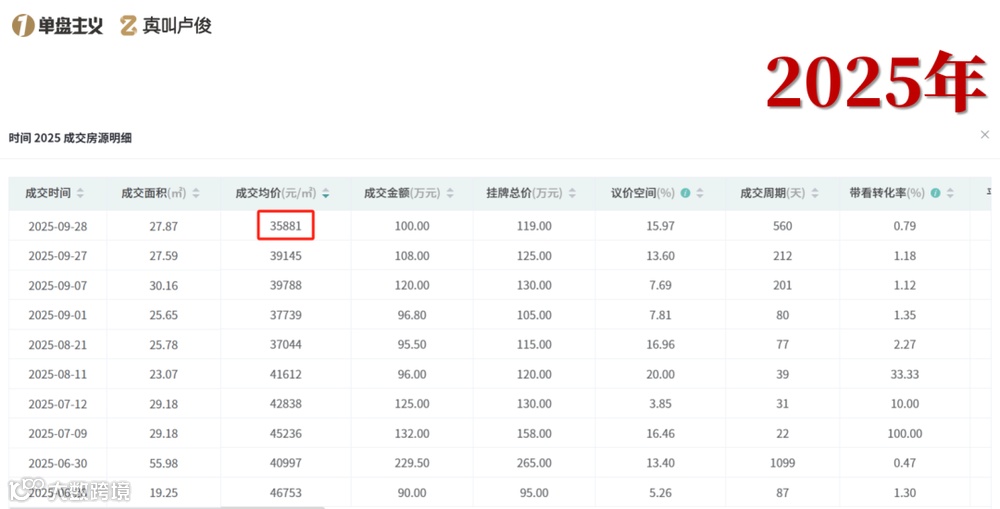Image resolution: width=1000 pixels, height=509 pixels.
Task: Click the 45236 average price cell
Action: coord(286,434)
